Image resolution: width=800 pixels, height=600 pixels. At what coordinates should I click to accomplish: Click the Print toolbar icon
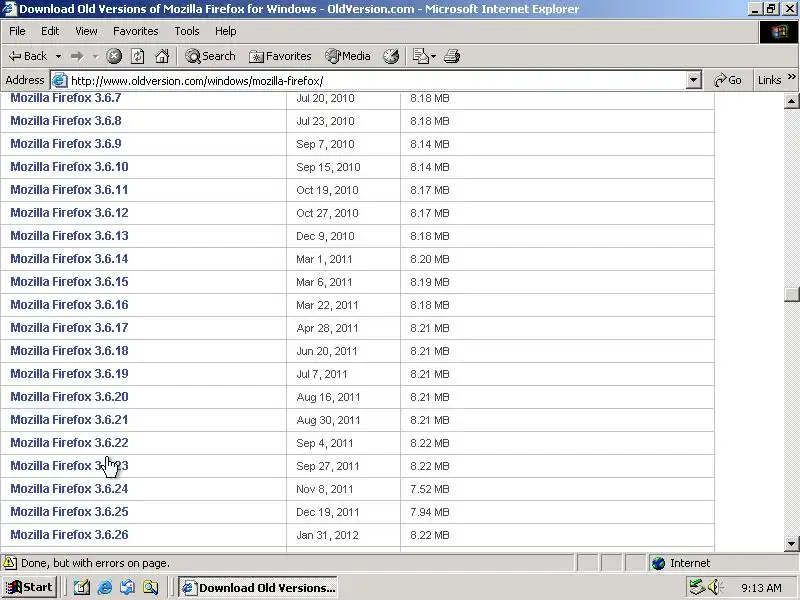click(452, 56)
